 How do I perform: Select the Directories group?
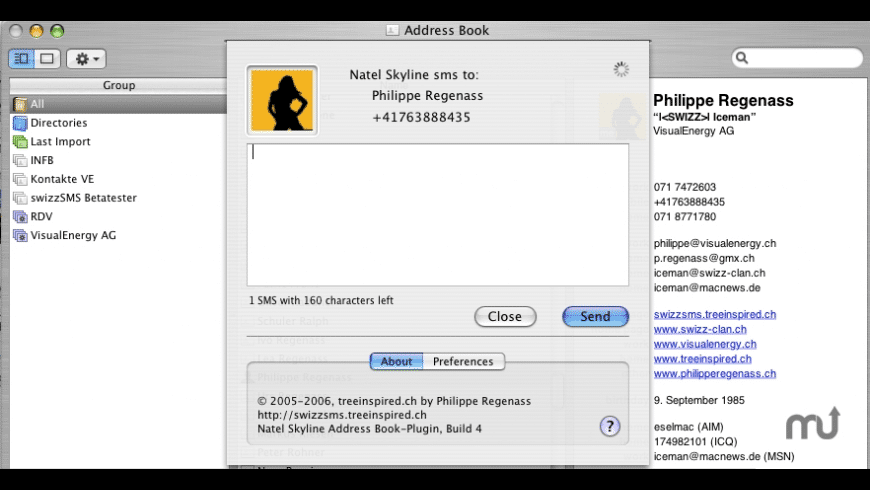click(118, 123)
